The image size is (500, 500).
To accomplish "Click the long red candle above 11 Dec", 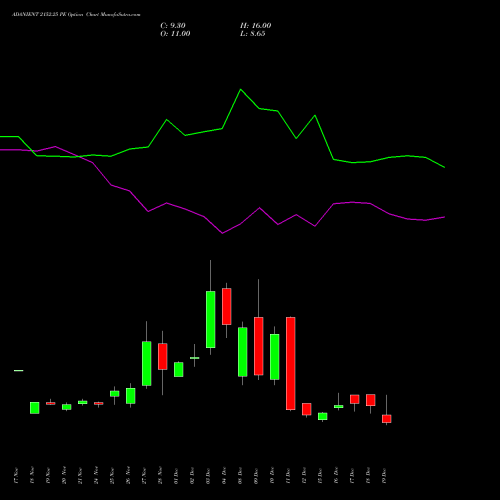I will pyautogui.click(x=291, y=363).
